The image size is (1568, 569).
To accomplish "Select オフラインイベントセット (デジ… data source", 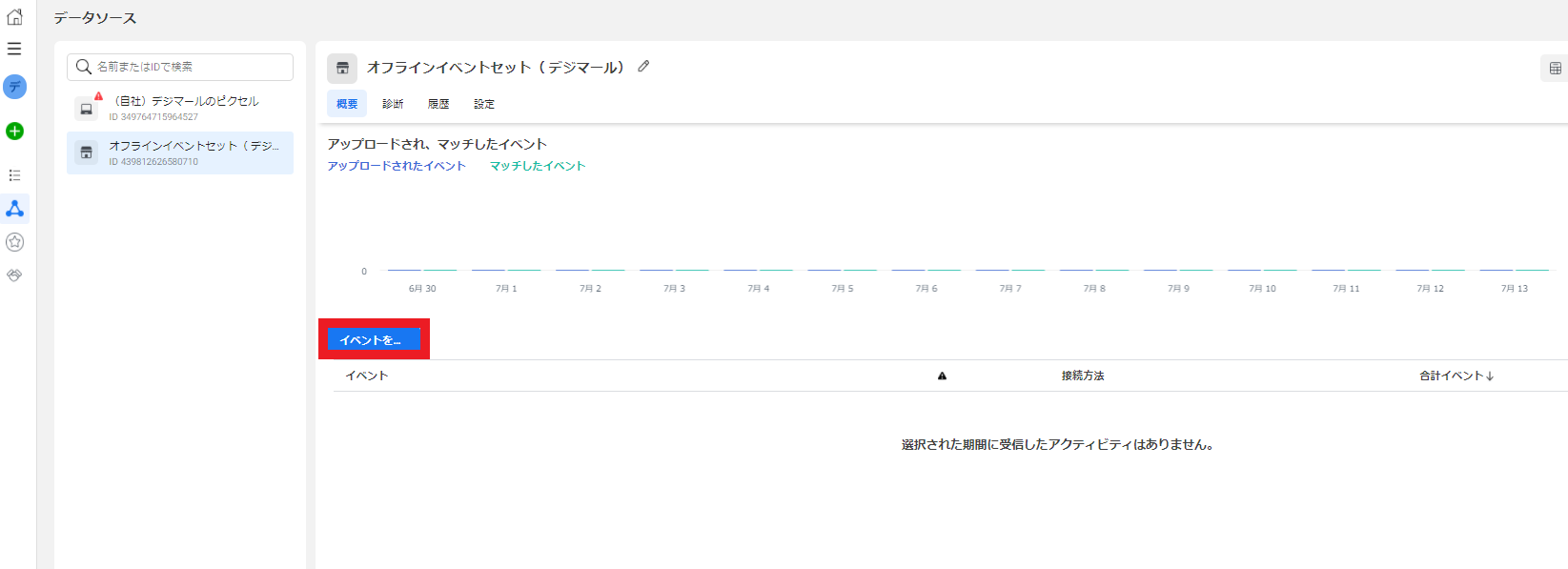I will (x=180, y=152).
